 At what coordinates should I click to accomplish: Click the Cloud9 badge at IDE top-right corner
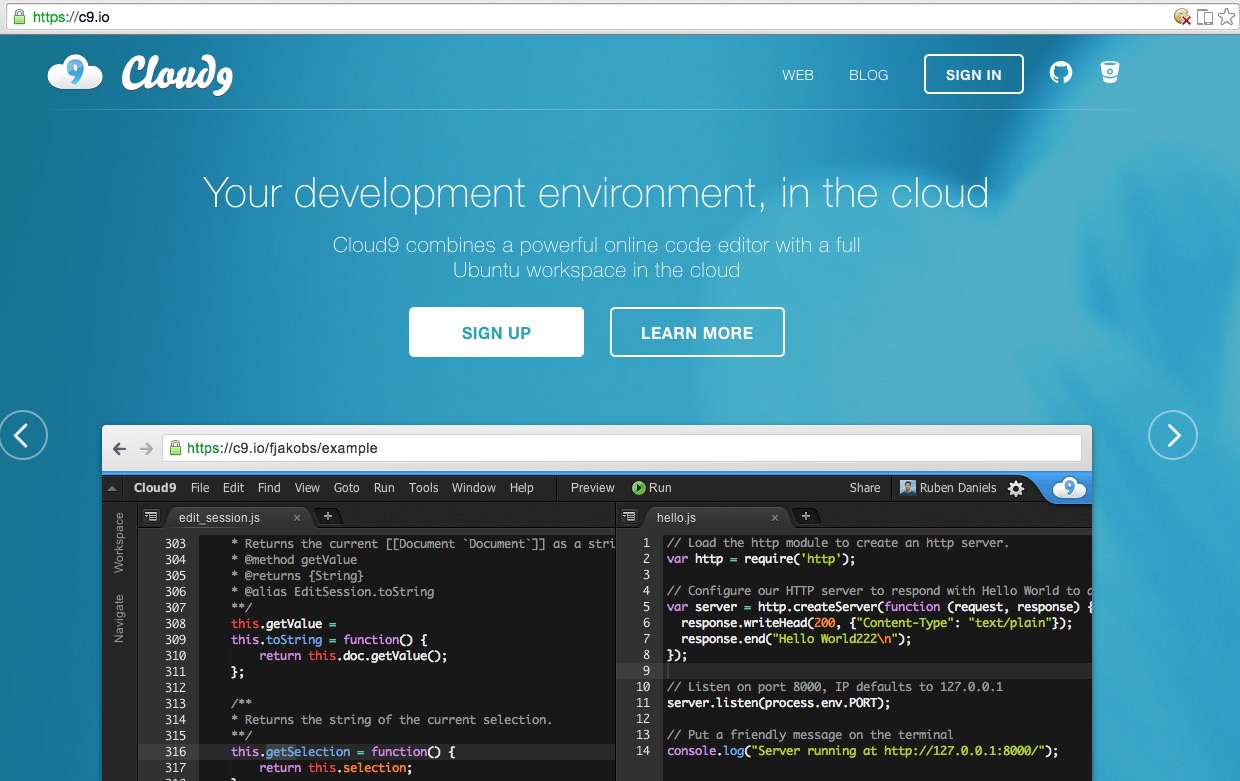tap(1068, 488)
